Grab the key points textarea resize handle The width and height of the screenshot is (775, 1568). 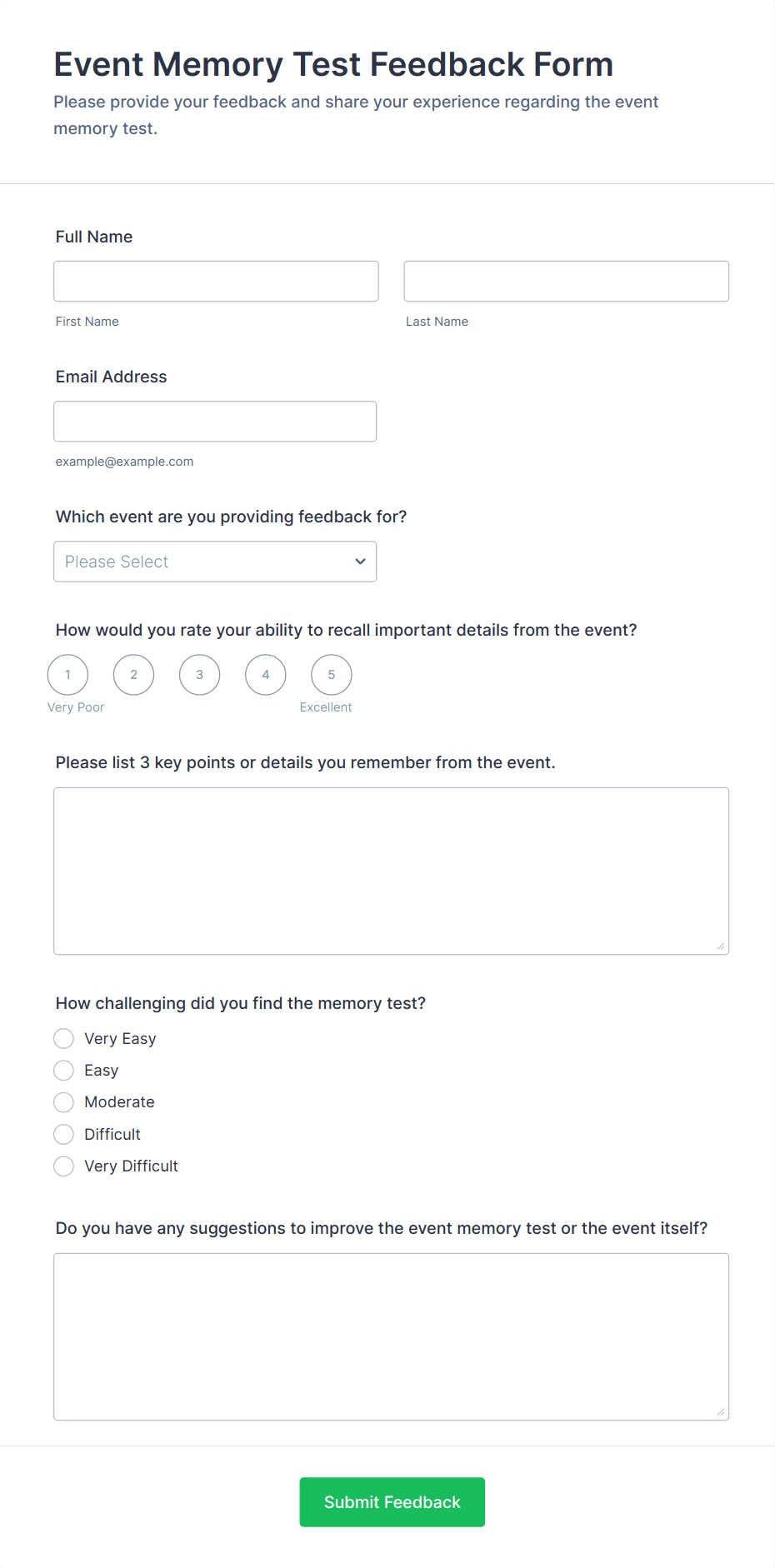pos(721,946)
